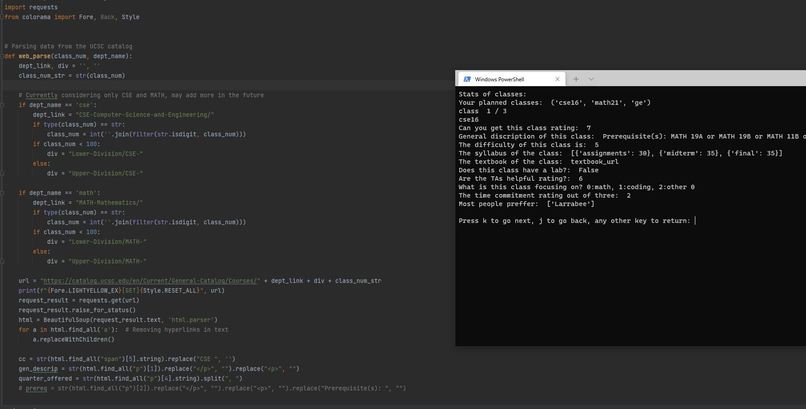The height and width of the screenshot is (409, 806).
Task: Click the 'General discription of this class' line
Action: click(x=632, y=136)
